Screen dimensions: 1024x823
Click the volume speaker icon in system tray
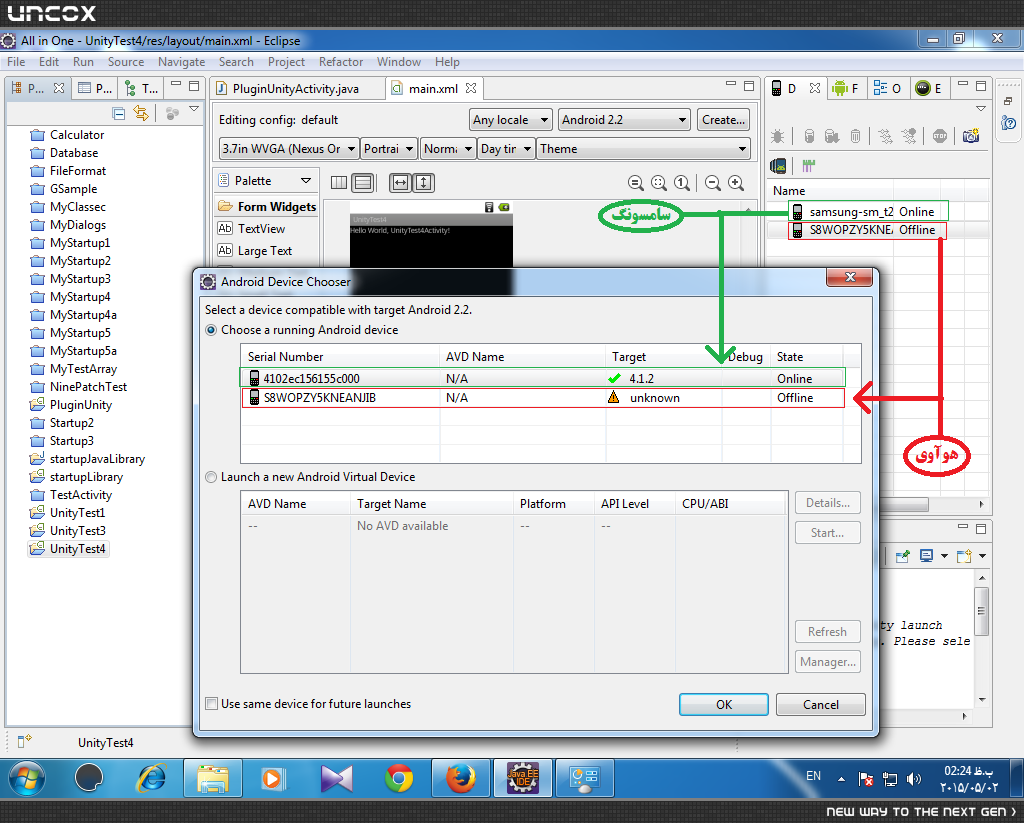point(914,779)
